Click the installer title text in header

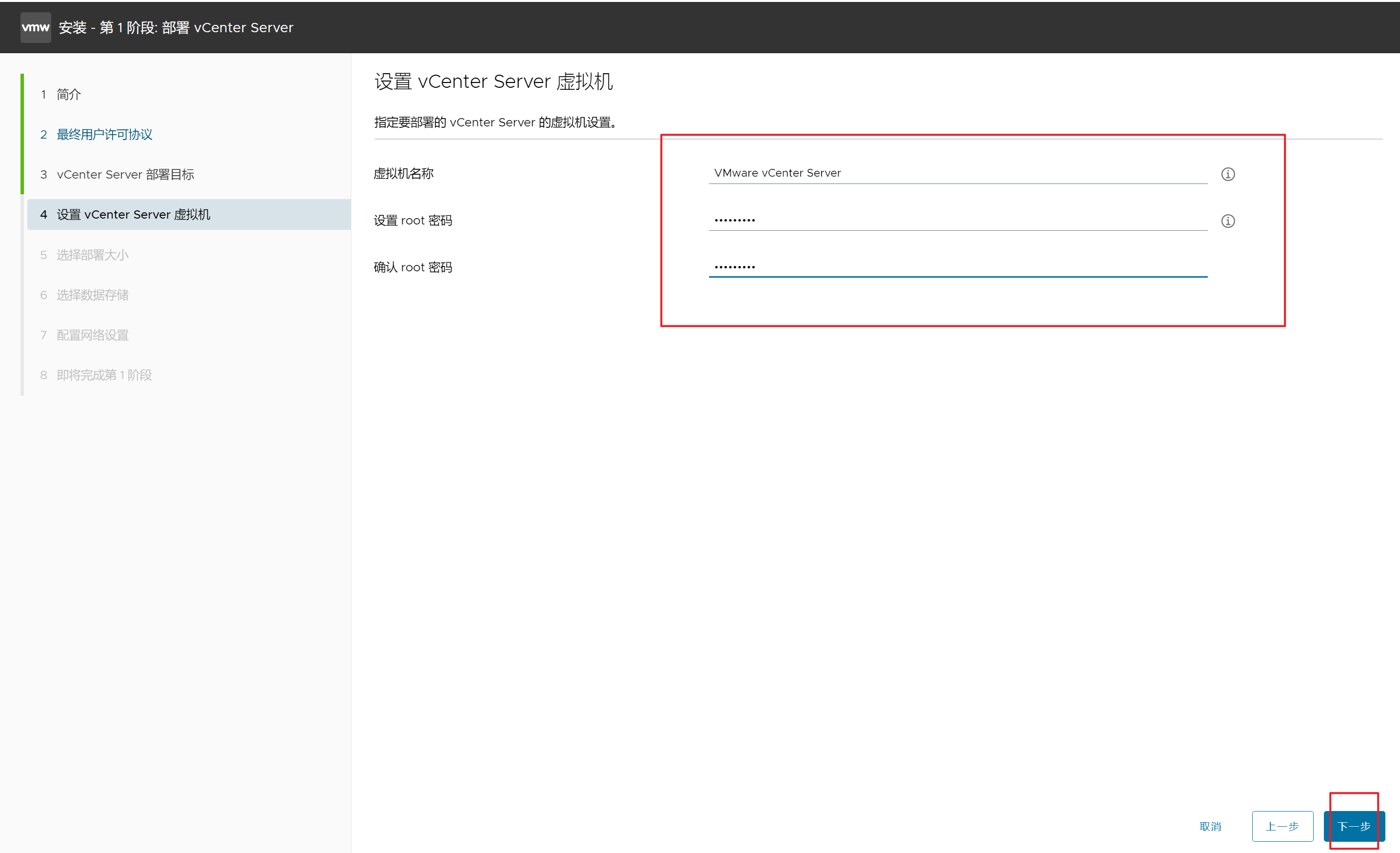[x=176, y=27]
